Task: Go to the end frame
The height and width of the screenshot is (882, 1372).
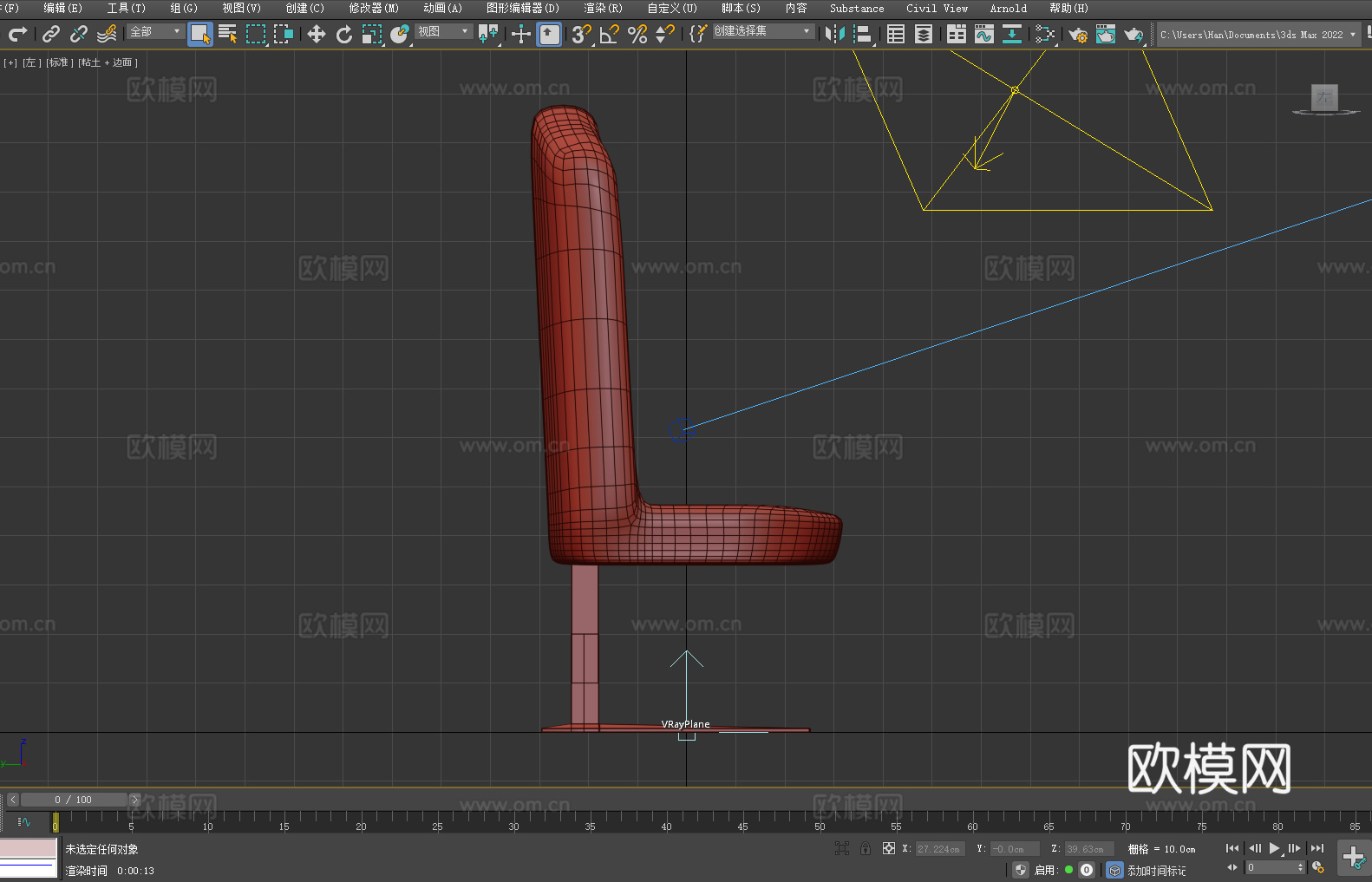Action: coord(1317,848)
